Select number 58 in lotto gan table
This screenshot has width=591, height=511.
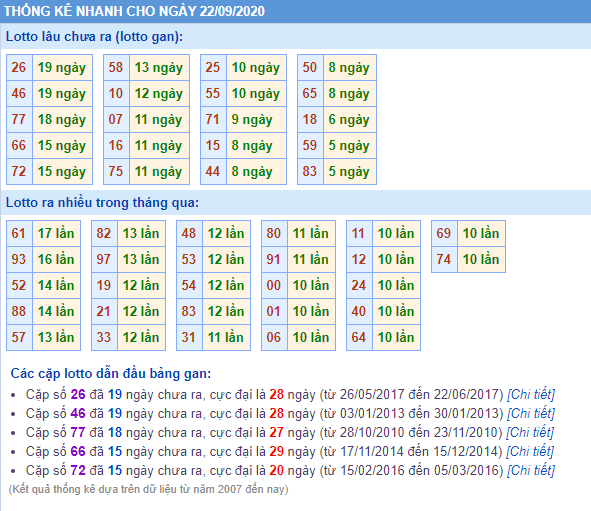pos(116,67)
